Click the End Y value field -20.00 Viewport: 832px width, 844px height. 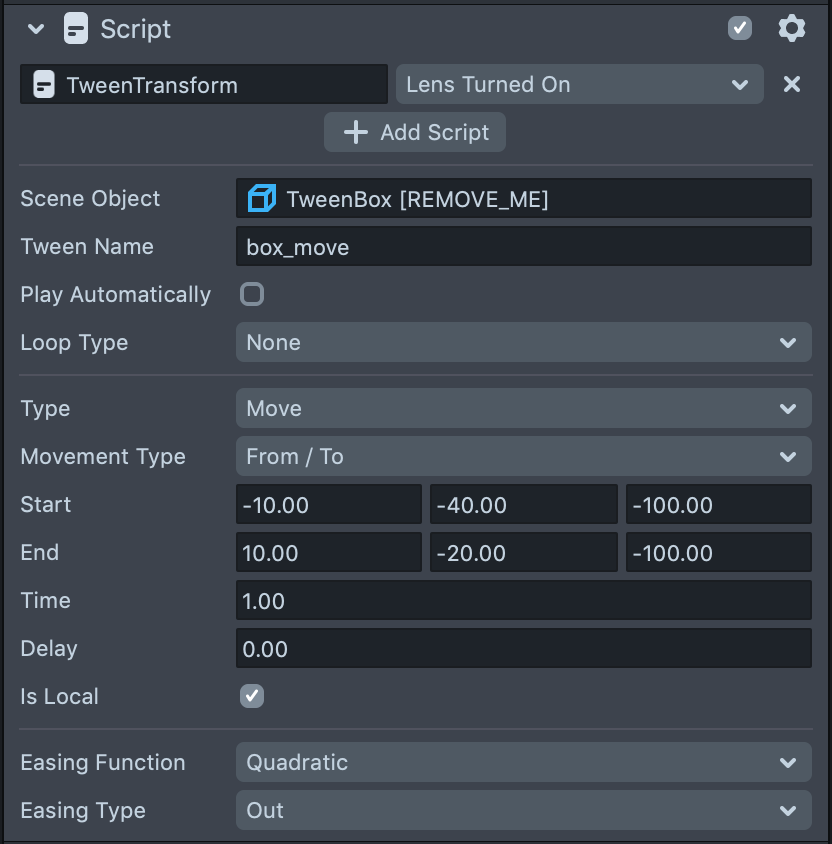[x=523, y=553]
